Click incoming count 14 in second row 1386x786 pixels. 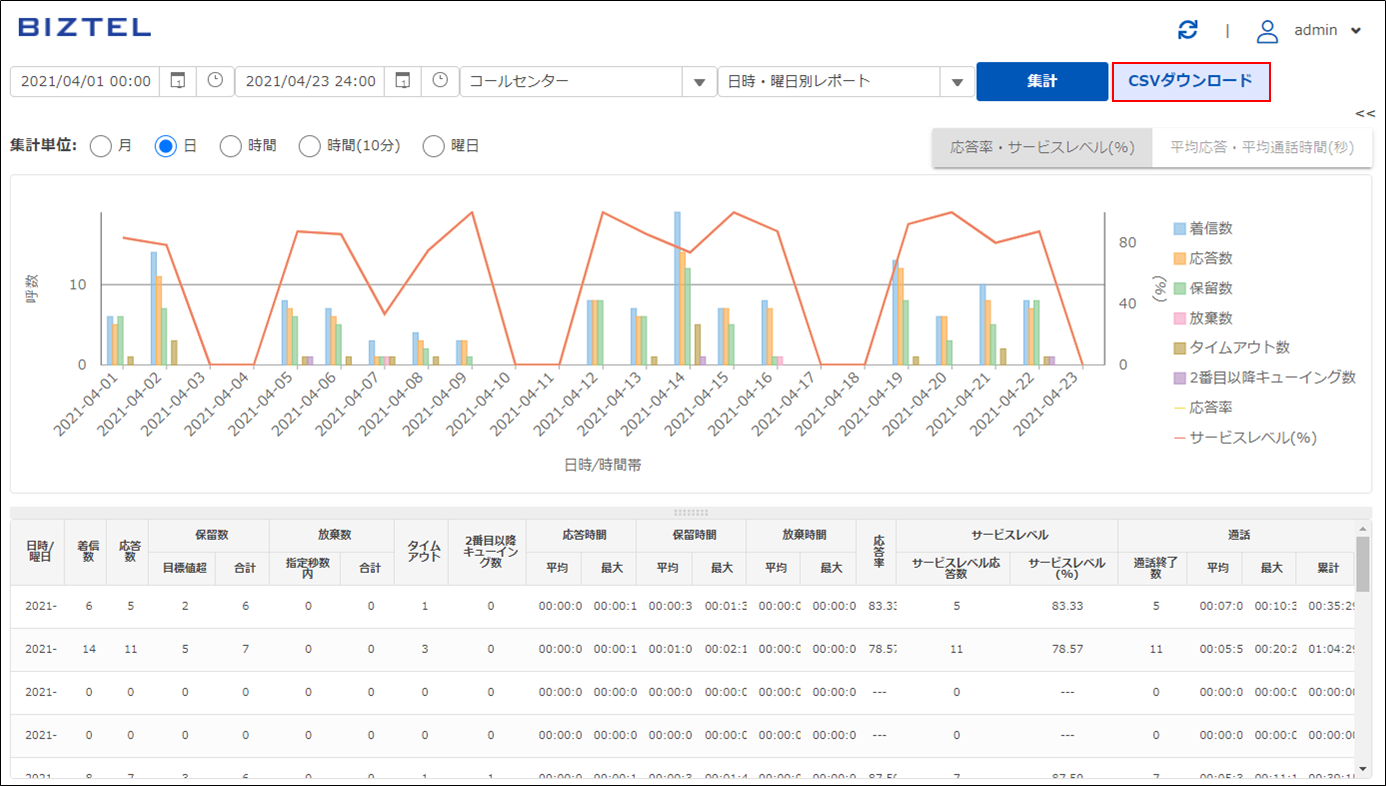click(89, 649)
